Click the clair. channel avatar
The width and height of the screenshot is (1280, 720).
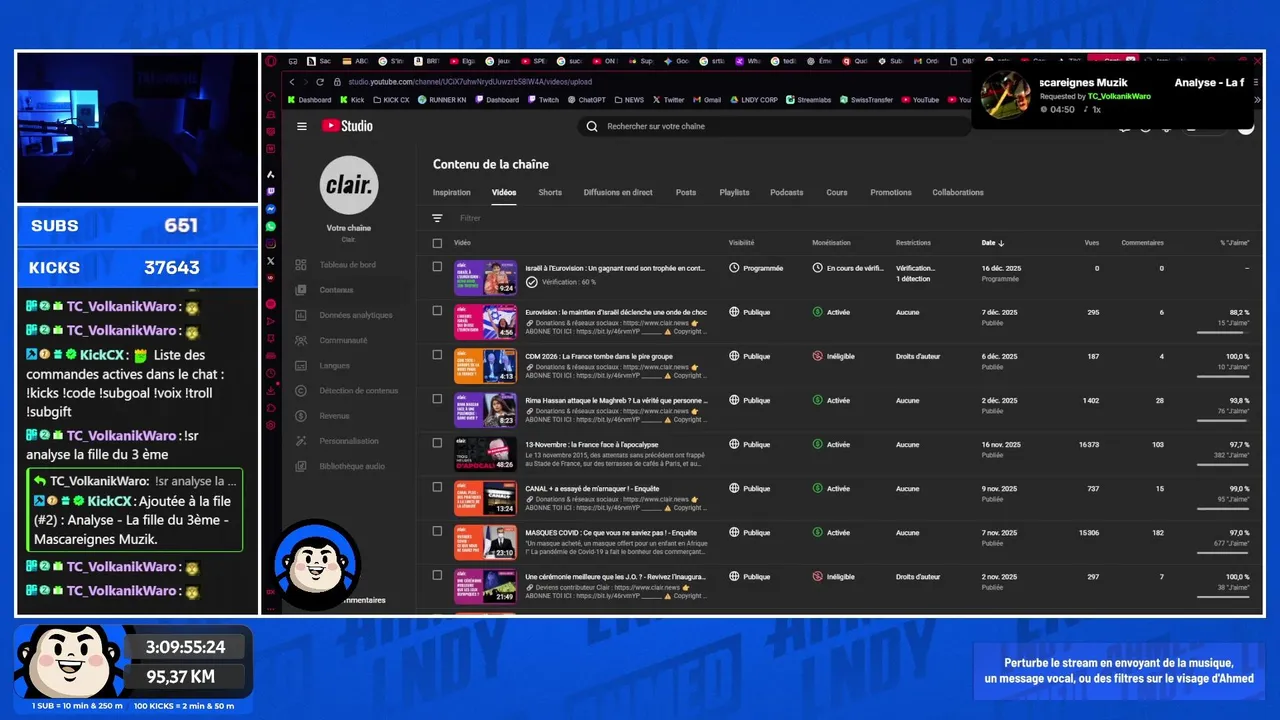point(349,185)
